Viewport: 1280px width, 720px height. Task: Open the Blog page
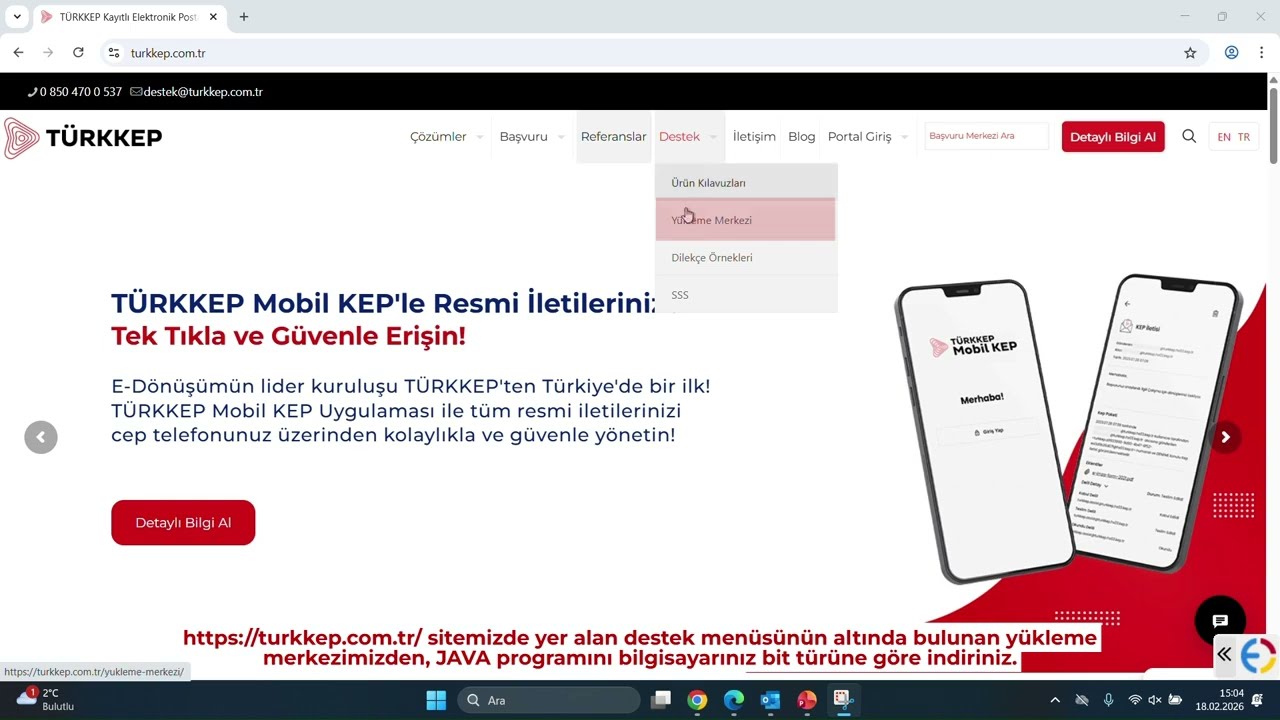[x=801, y=137]
